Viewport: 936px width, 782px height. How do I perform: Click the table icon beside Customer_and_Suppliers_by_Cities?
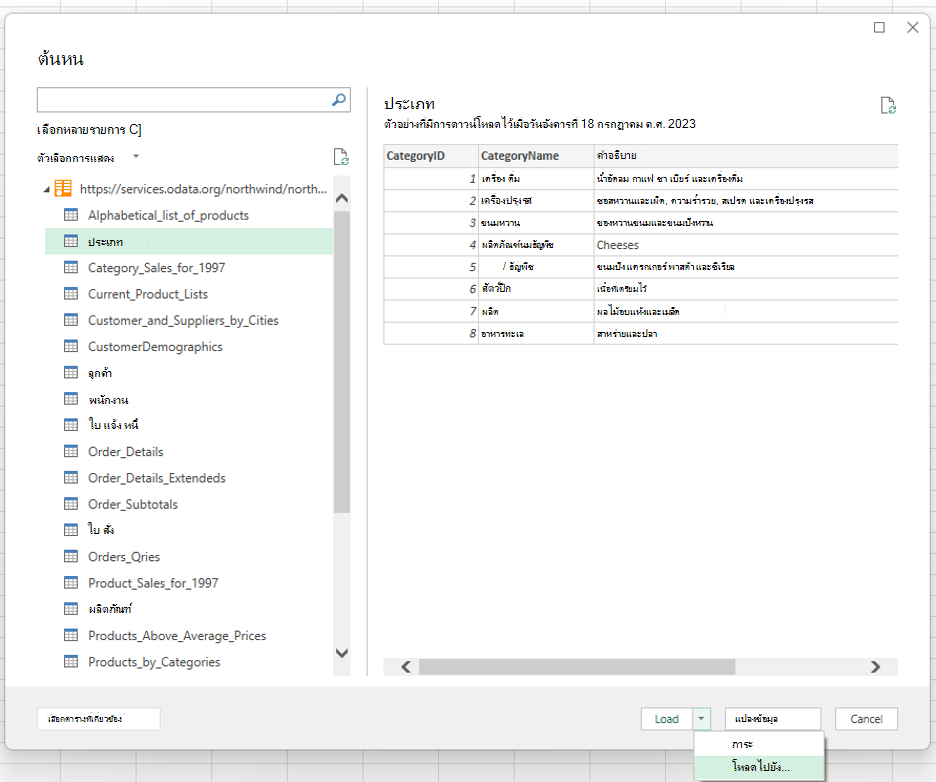pos(71,320)
